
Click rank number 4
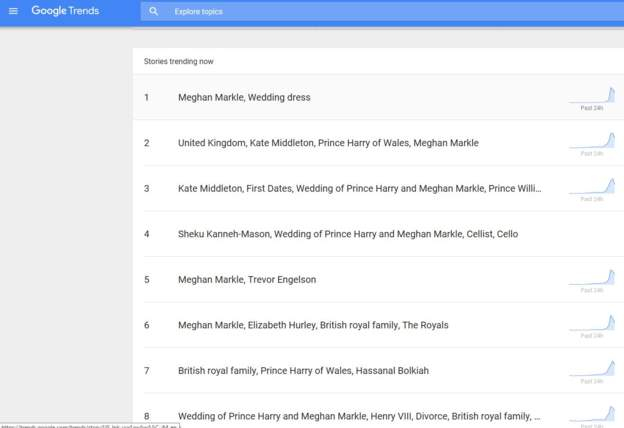point(146,234)
